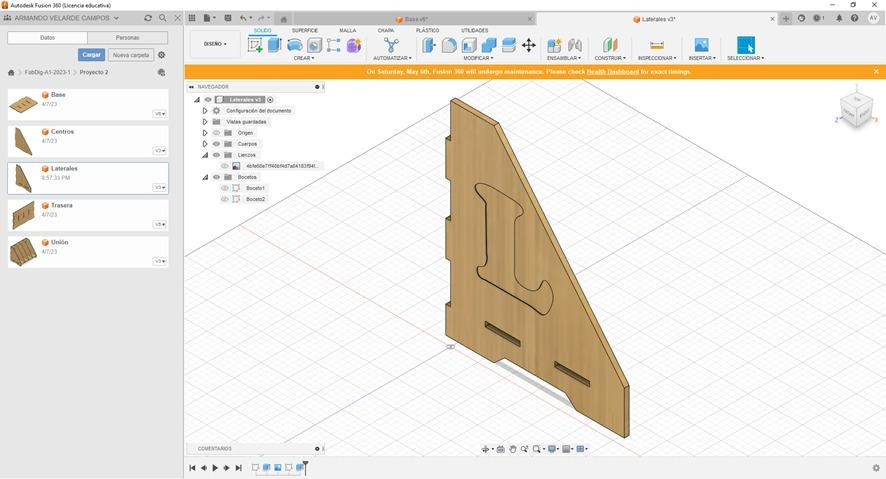Open the MODIFICAR dropdown menu
This screenshot has width=886, height=479.
click(x=479, y=58)
